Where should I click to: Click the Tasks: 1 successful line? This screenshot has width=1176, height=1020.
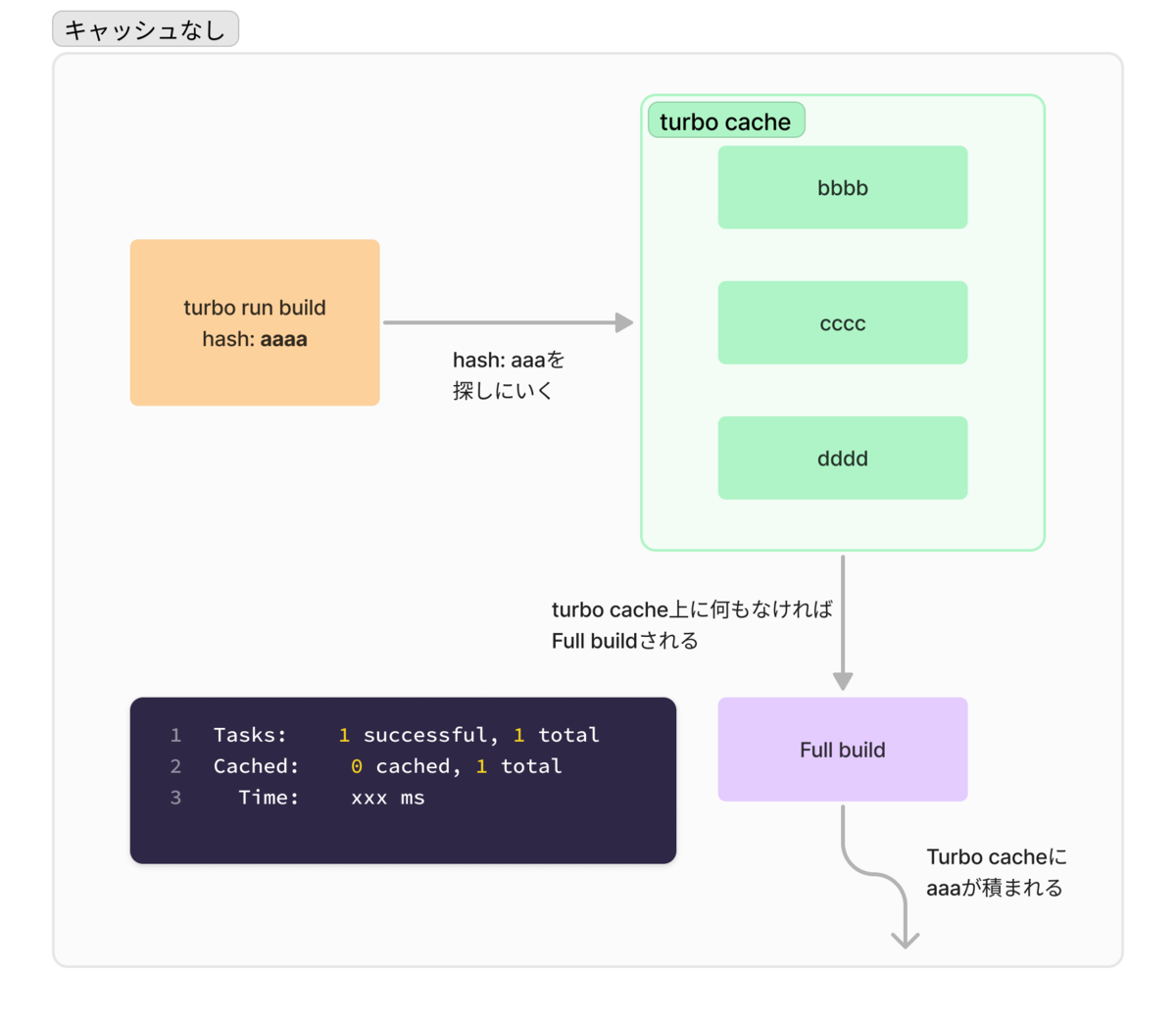tap(407, 735)
